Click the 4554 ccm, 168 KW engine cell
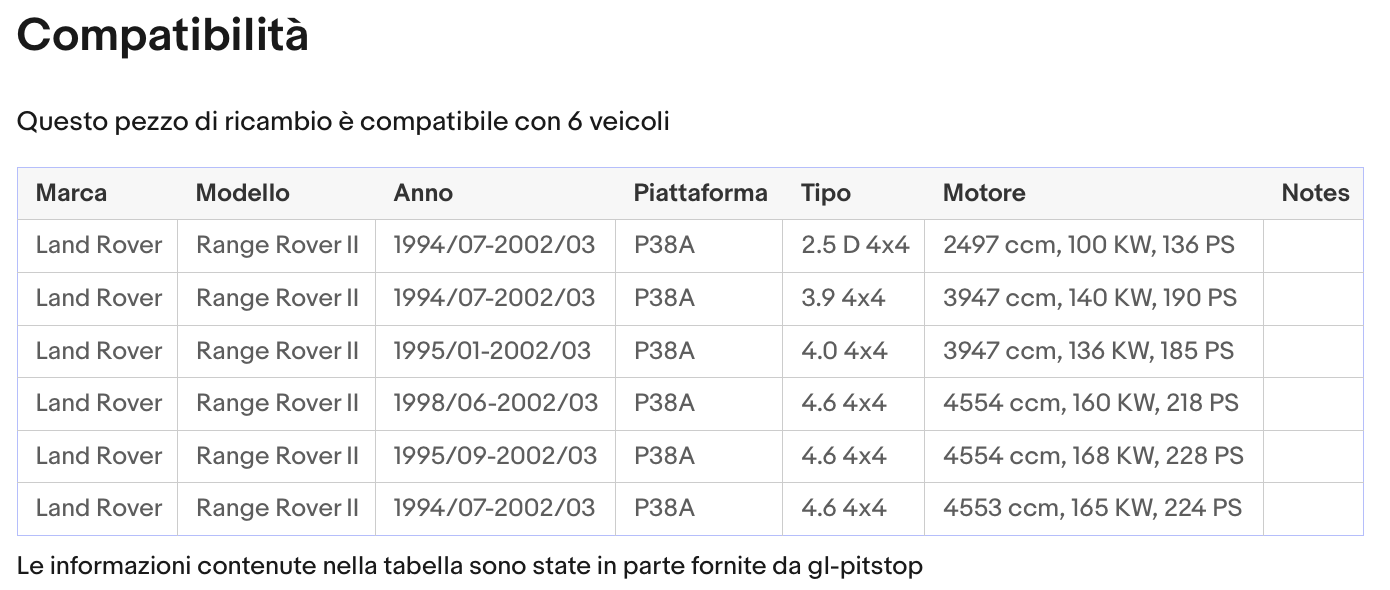 coord(1093,456)
